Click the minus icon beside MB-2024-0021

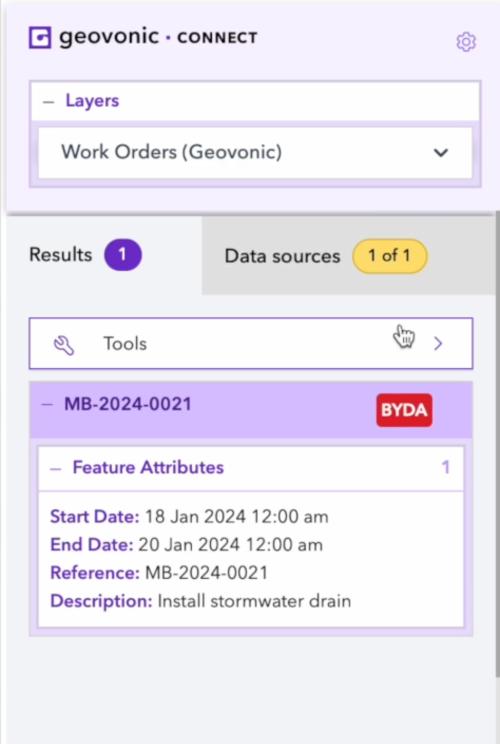coord(47,405)
